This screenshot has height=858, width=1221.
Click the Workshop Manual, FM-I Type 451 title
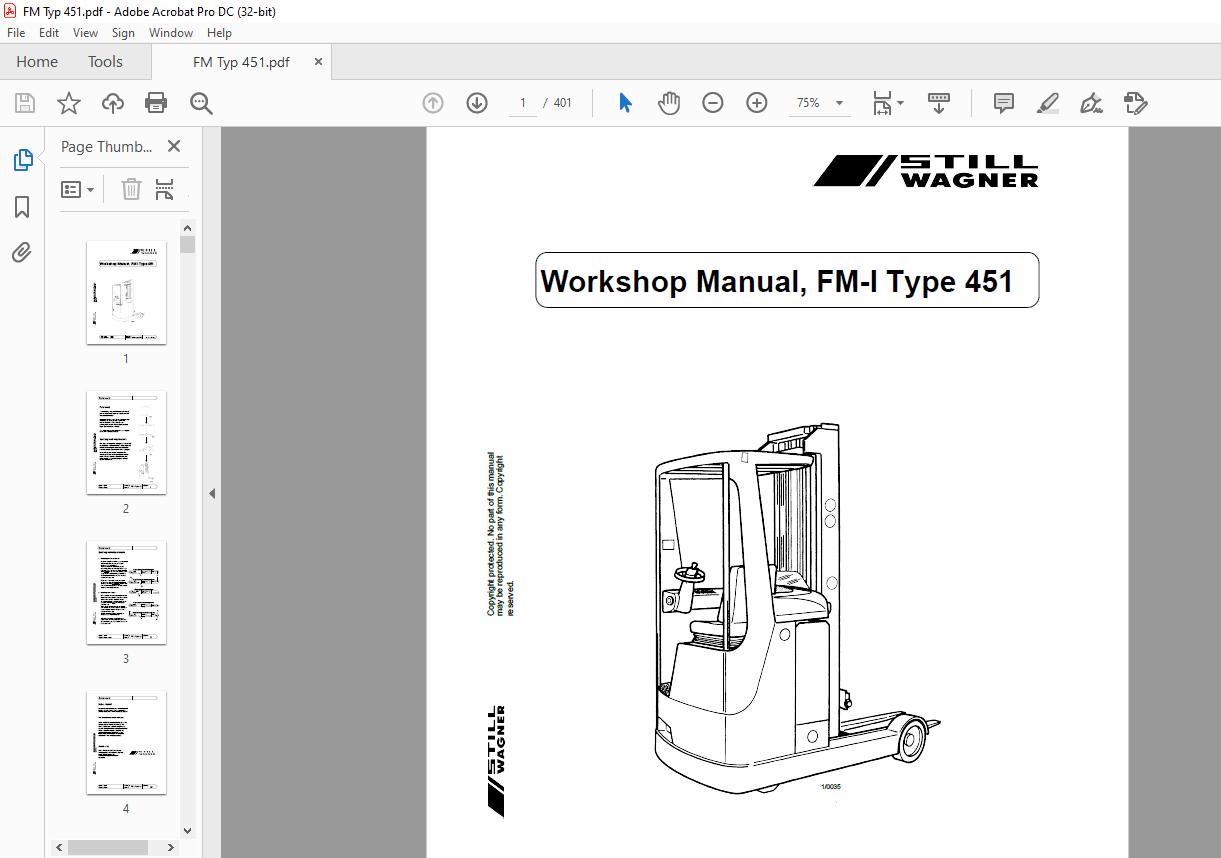pos(777,281)
